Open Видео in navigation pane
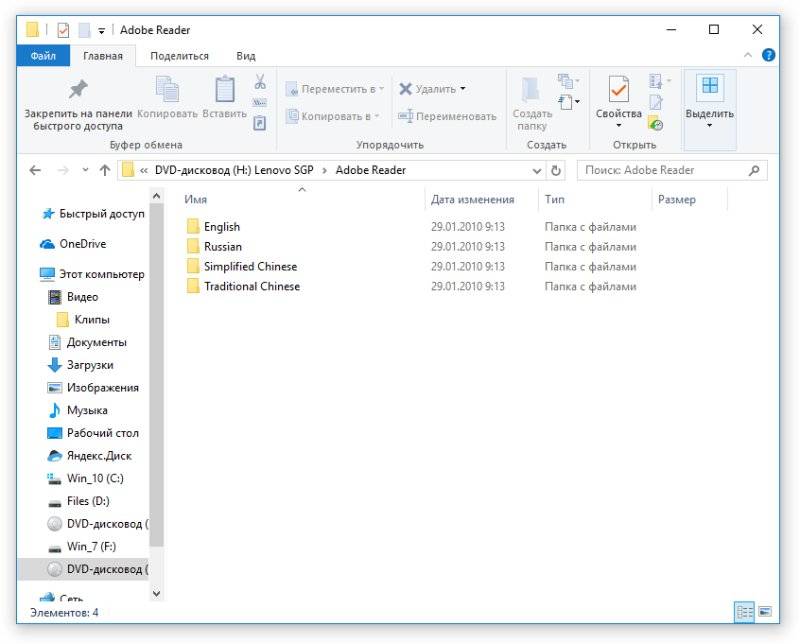 [x=73, y=296]
